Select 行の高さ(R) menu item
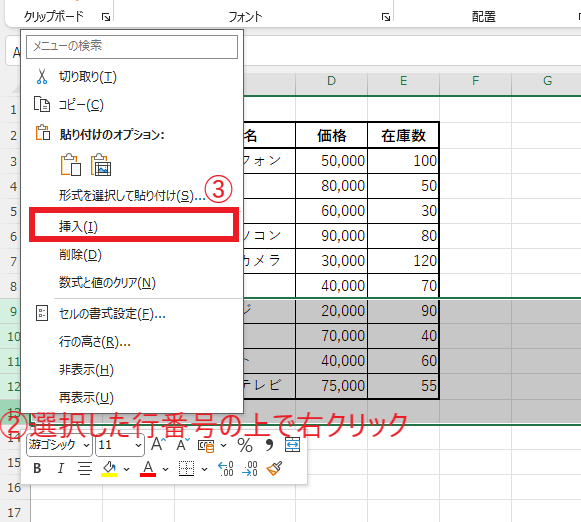The height and width of the screenshot is (522, 581). (132, 342)
